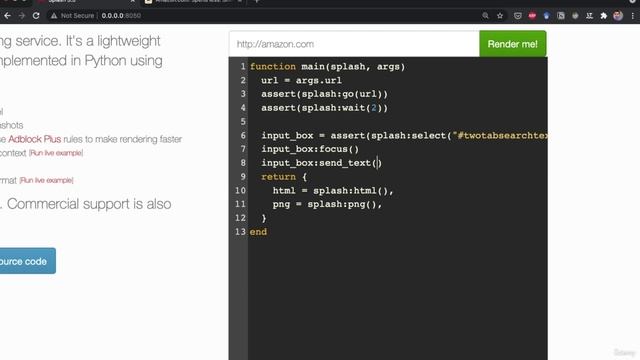Open the Pocket extension icon
This screenshot has height=360, width=640.
coord(518,16)
